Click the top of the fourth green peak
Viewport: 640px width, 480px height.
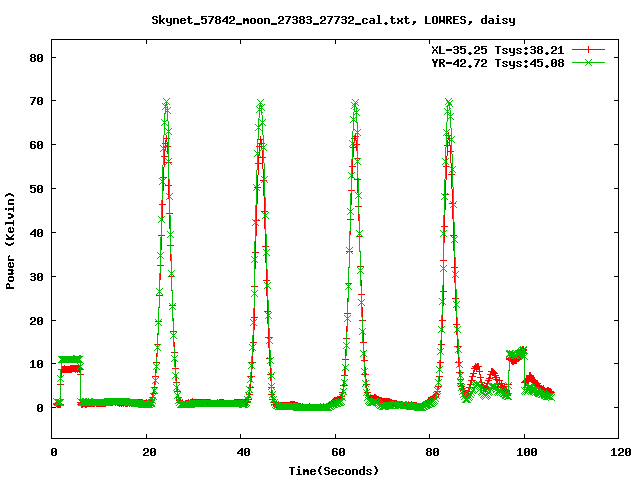449,102
